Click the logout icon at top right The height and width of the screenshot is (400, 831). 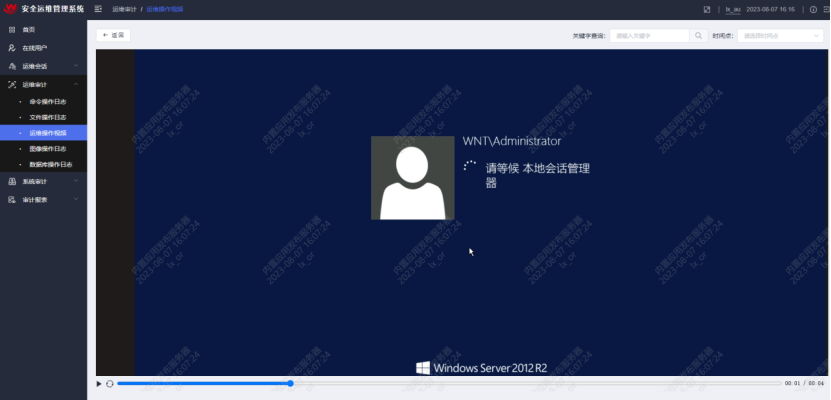828,10
